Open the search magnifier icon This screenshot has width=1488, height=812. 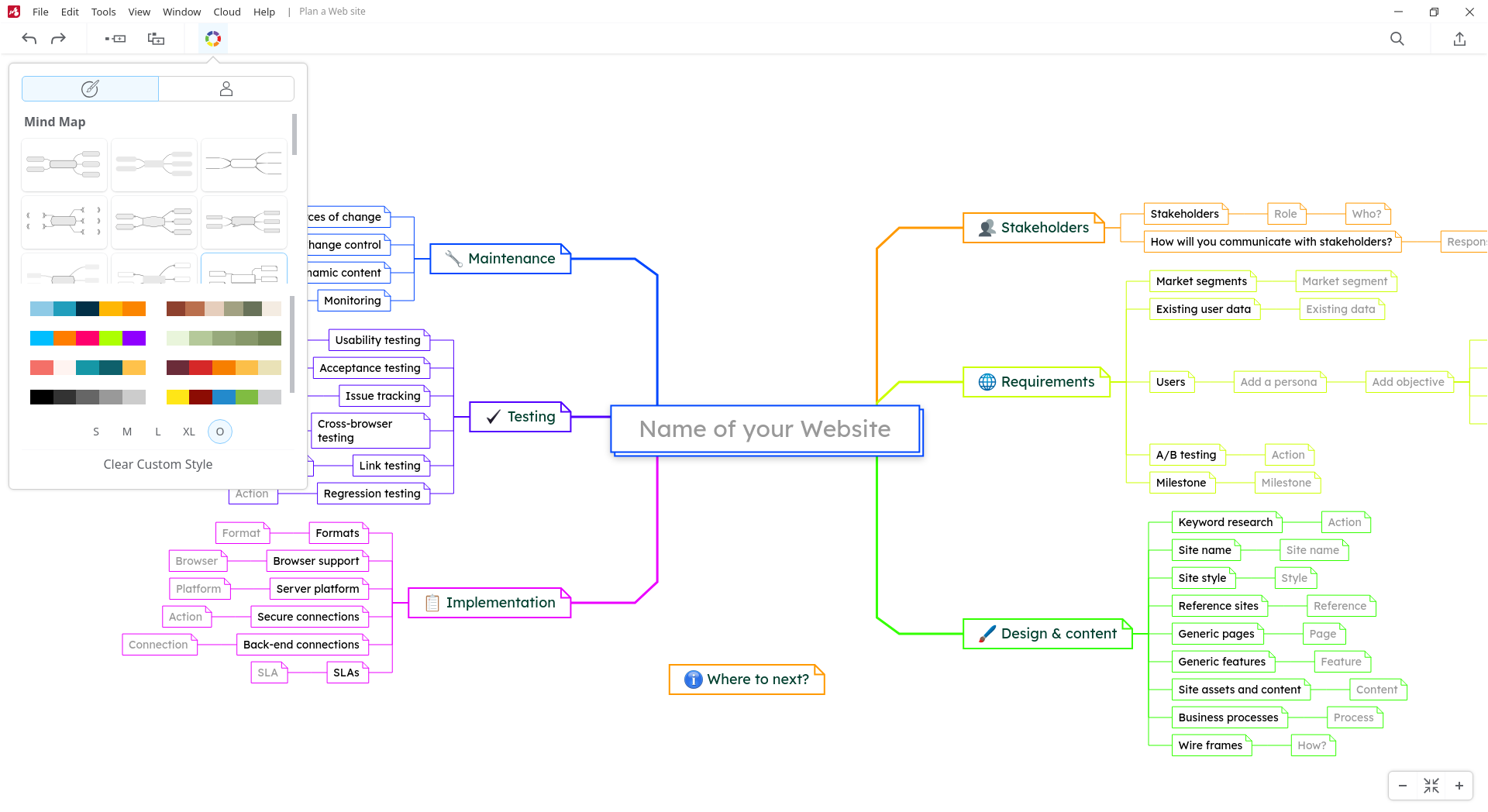(x=1397, y=39)
